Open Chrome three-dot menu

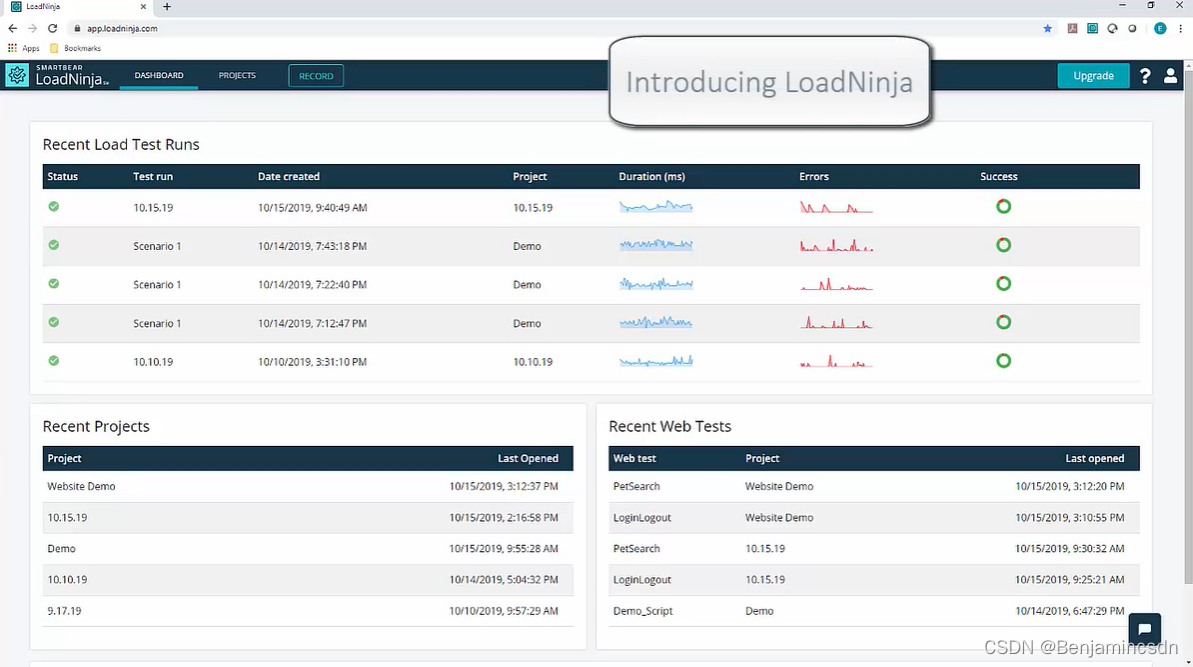[x=1180, y=28]
